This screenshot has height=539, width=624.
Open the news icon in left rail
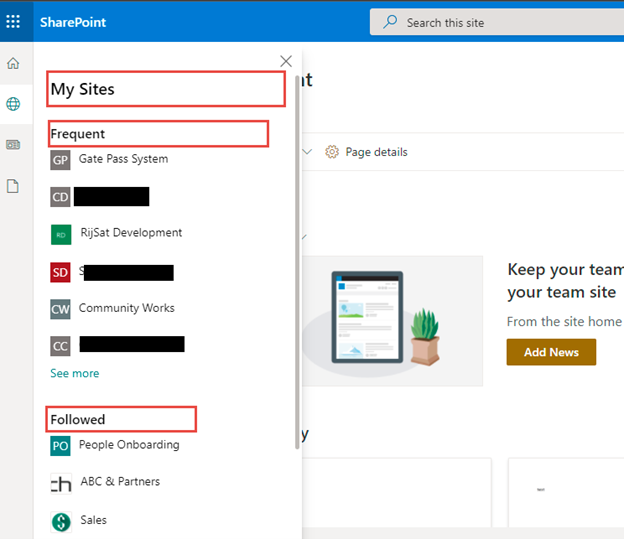point(13,145)
